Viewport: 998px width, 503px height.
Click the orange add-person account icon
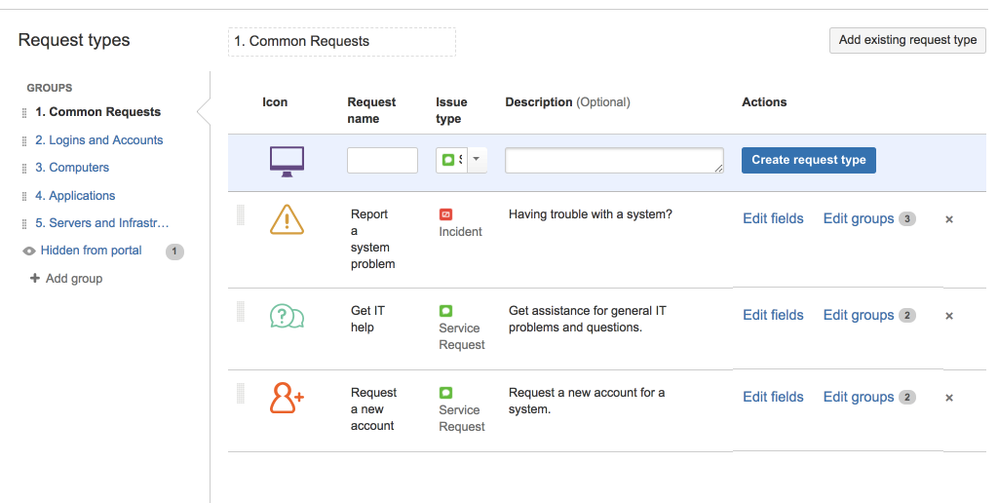point(287,398)
